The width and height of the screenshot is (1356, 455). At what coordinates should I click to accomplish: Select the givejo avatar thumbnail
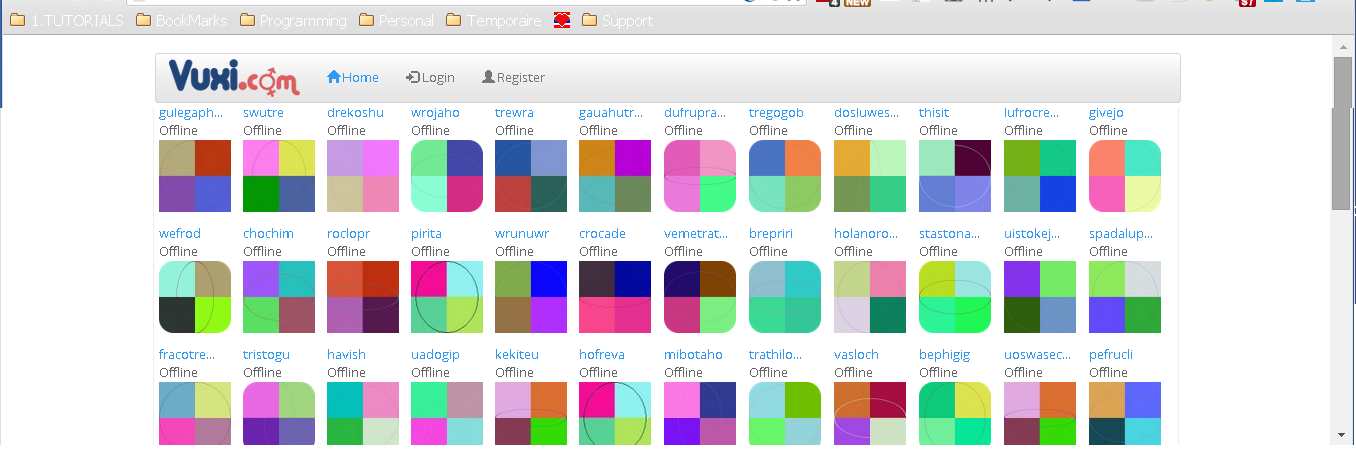(x=1125, y=176)
